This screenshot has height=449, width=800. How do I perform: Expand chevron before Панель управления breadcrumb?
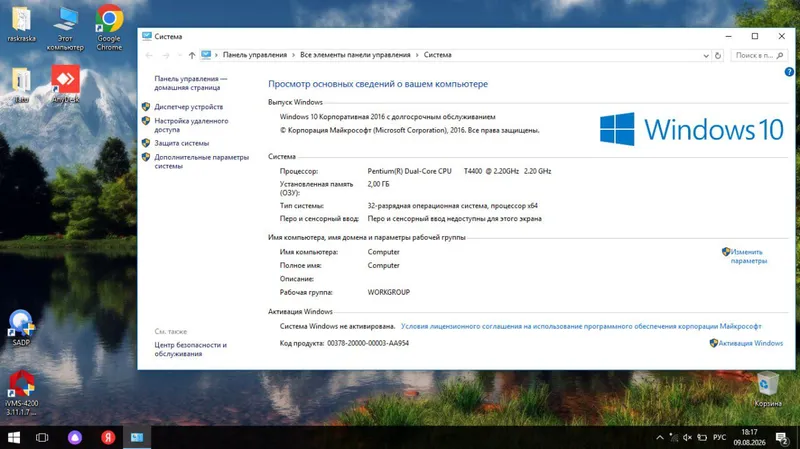click(x=216, y=55)
